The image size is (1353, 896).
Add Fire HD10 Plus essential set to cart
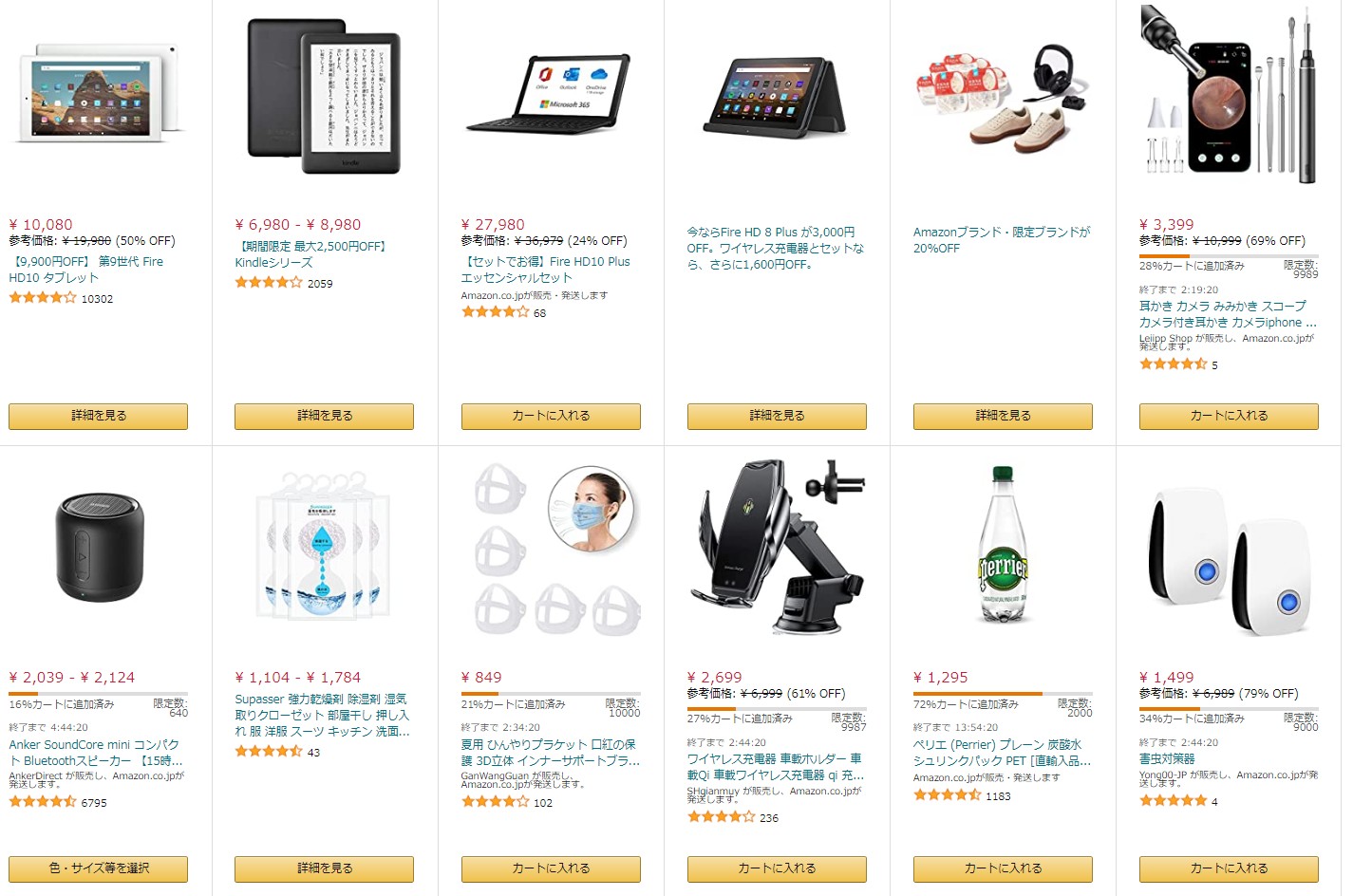click(x=551, y=416)
